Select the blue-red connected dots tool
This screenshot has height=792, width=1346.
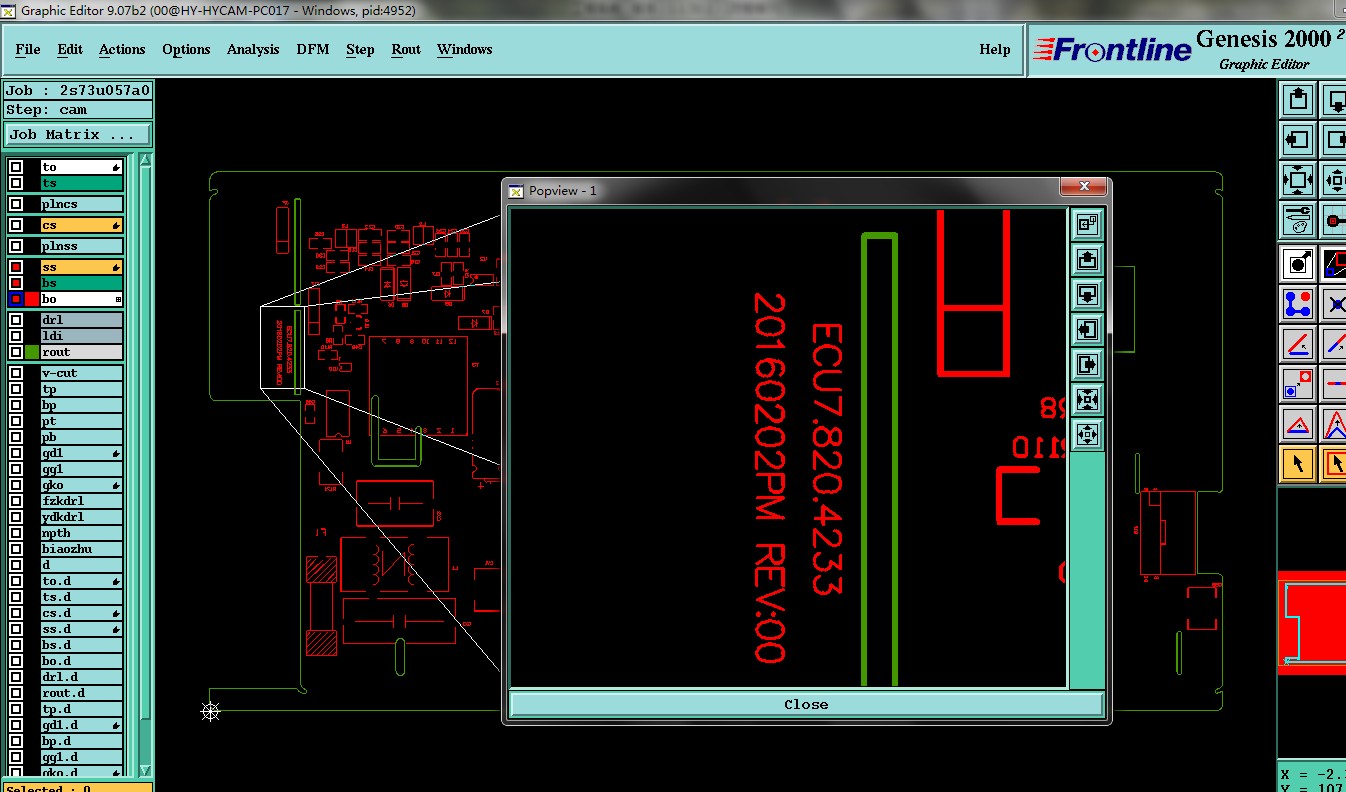pos(1298,302)
